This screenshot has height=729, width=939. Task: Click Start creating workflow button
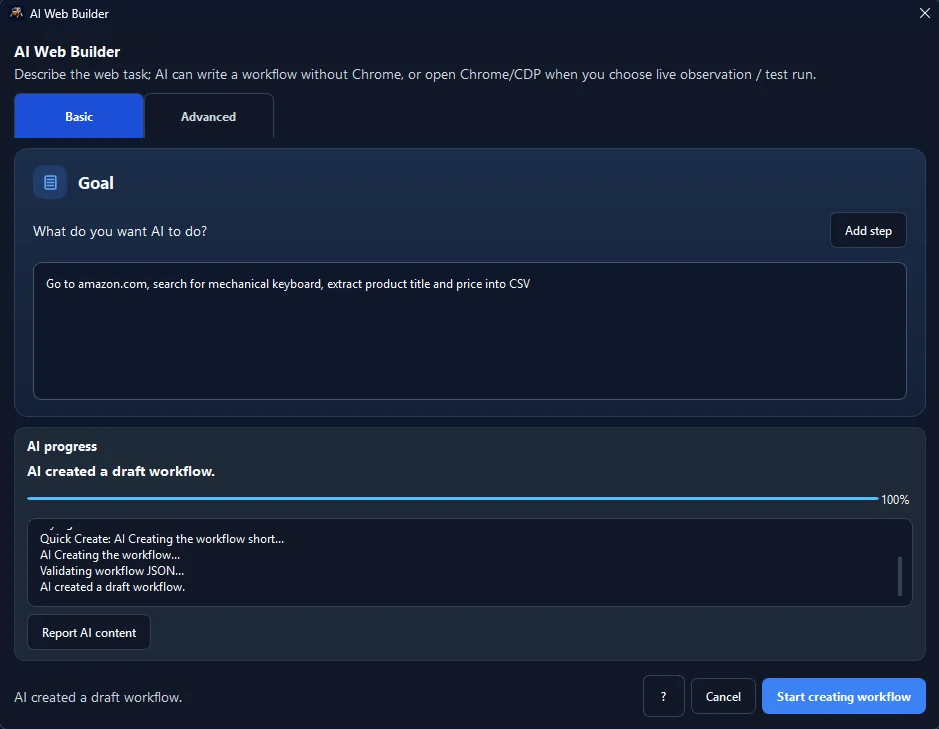(x=843, y=696)
